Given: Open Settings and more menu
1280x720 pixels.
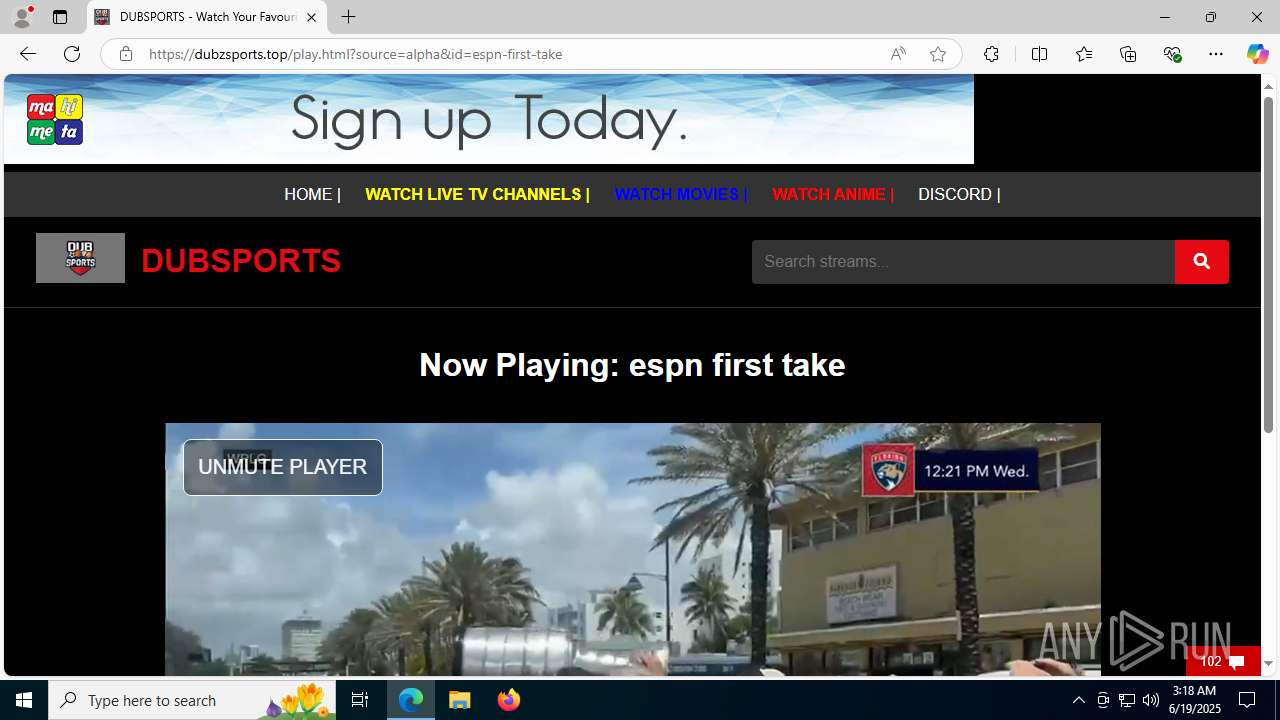Looking at the screenshot, I should tap(1216, 54).
